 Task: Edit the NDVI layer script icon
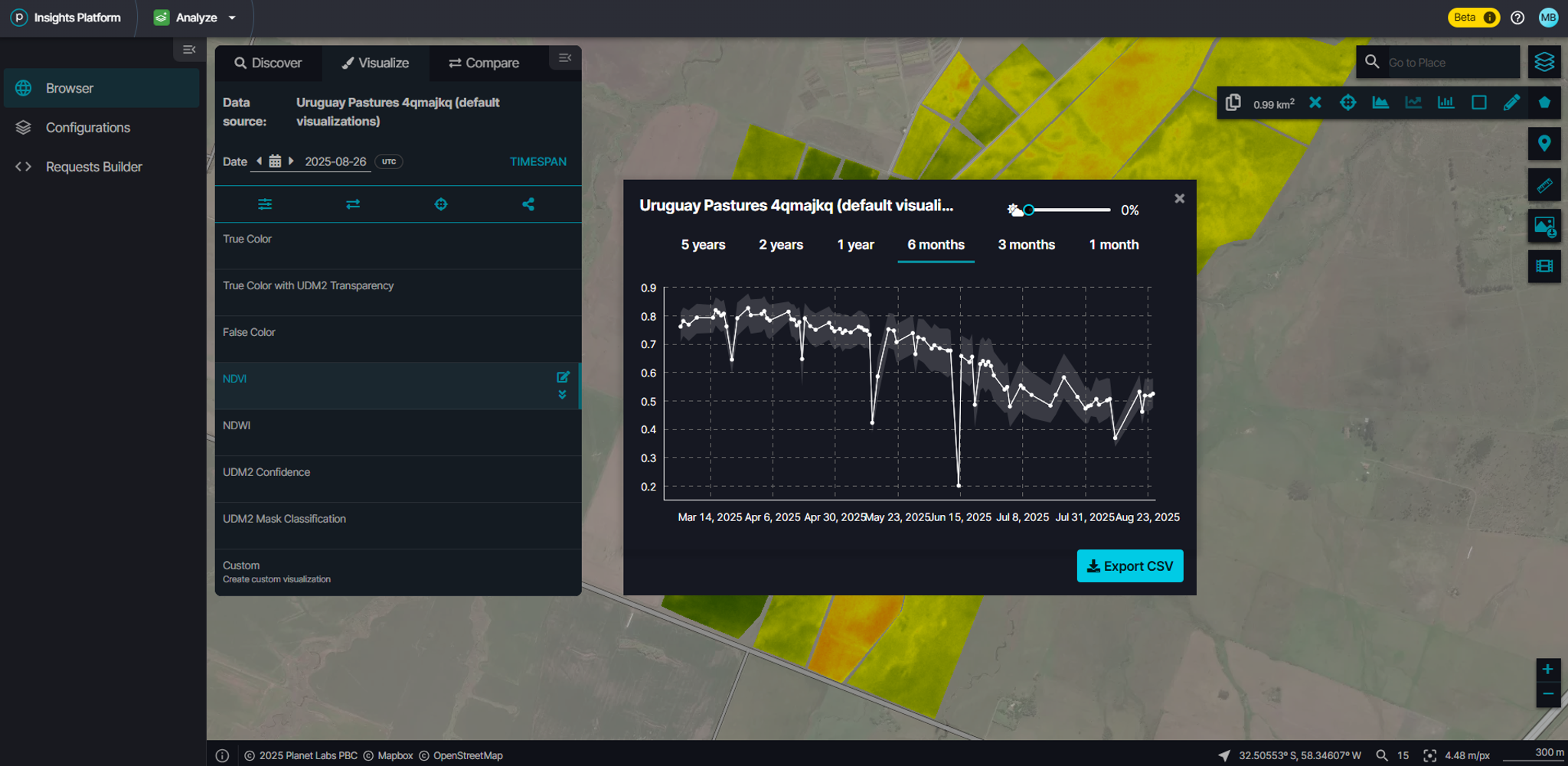(x=563, y=377)
